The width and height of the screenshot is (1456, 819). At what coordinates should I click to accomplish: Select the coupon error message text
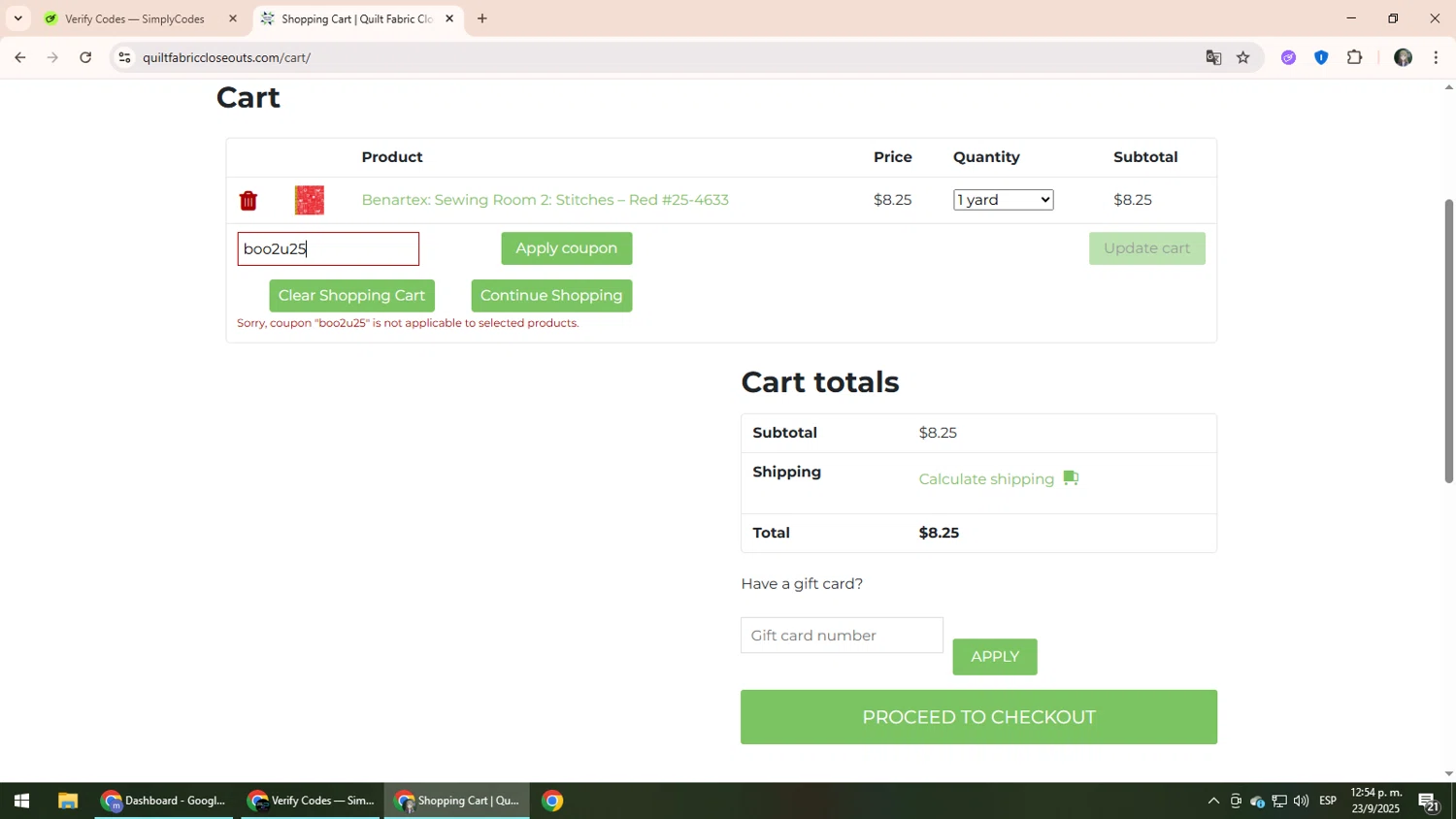click(408, 323)
